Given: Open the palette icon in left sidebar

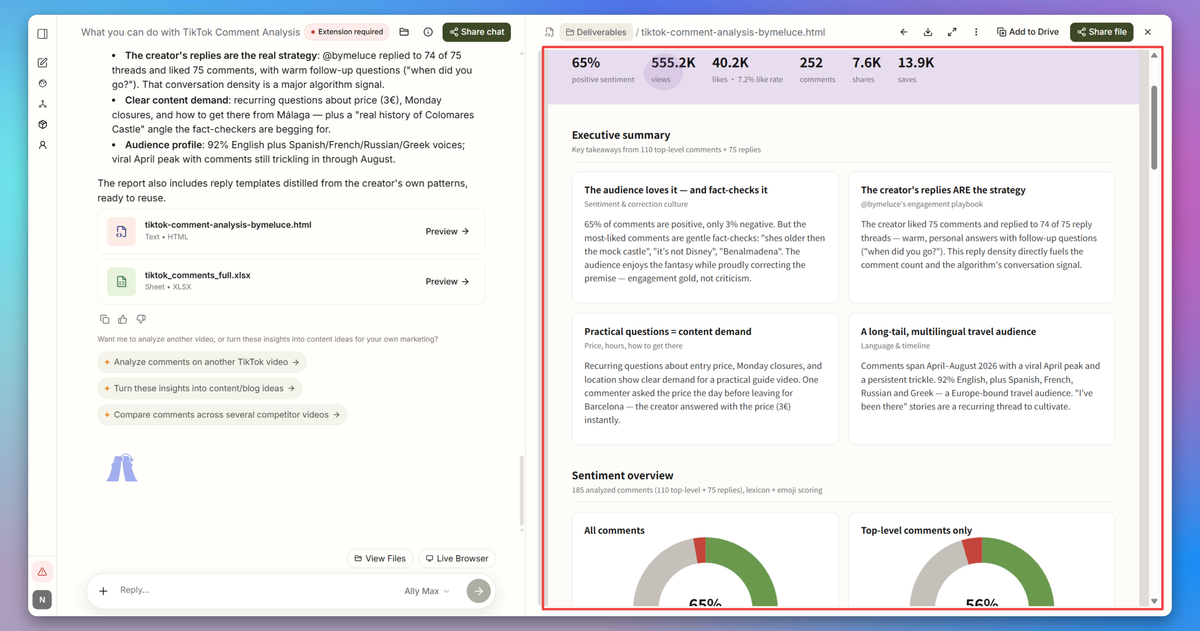Looking at the screenshot, I should click(x=42, y=83).
